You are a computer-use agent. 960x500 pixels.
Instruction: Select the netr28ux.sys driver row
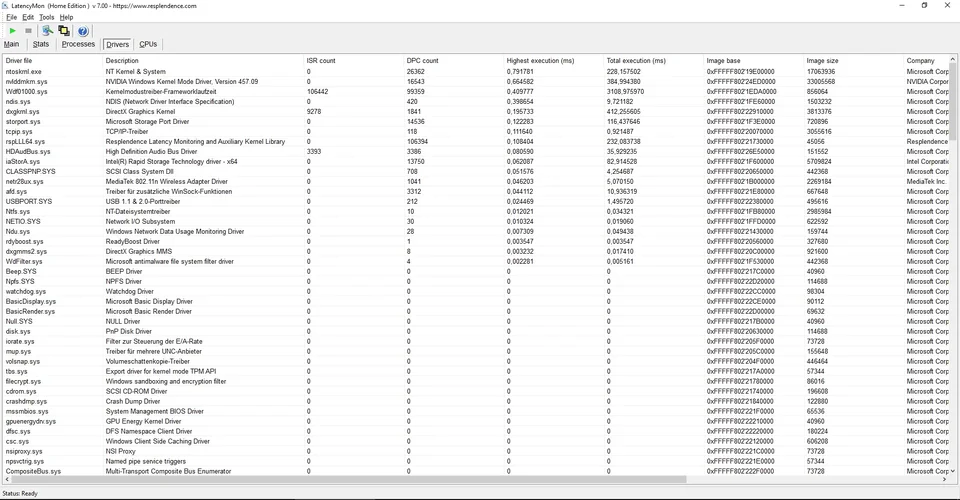coord(476,182)
